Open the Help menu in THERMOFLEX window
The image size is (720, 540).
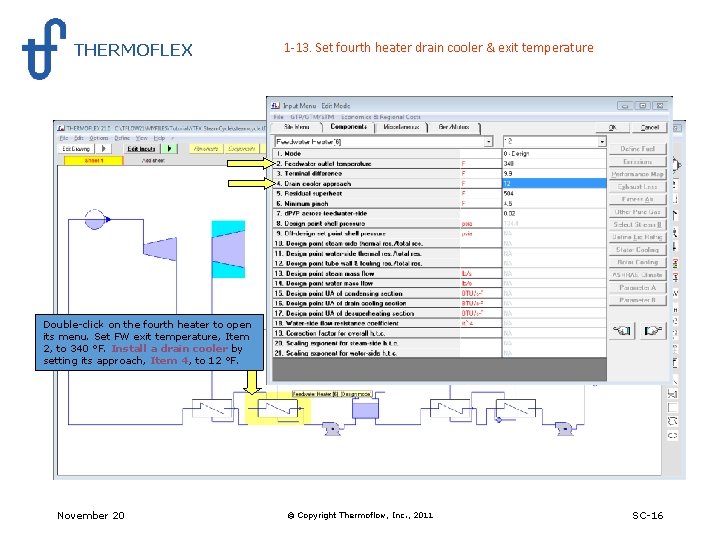159,138
